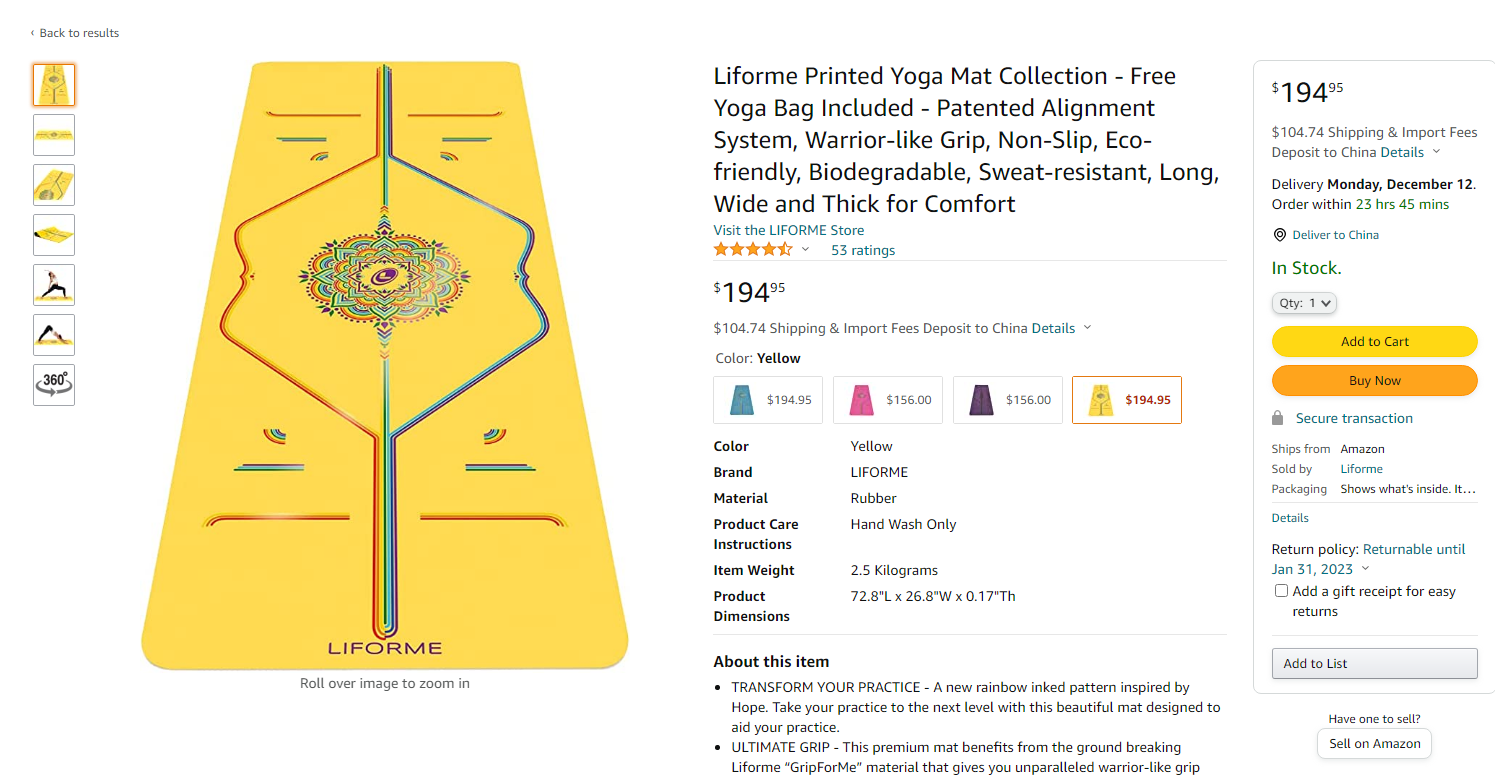The width and height of the screenshot is (1495, 778).
Task: Select the warrior pose thumbnail
Action: pyautogui.click(x=54, y=285)
